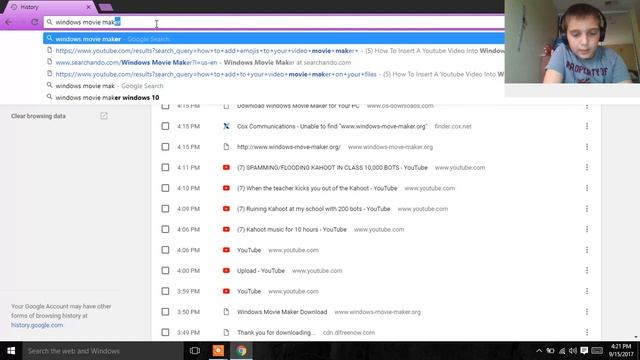Select the searchando.com Windows Movie Maker suggestion
Viewport: 640px width, 360px height.
[274, 62]
